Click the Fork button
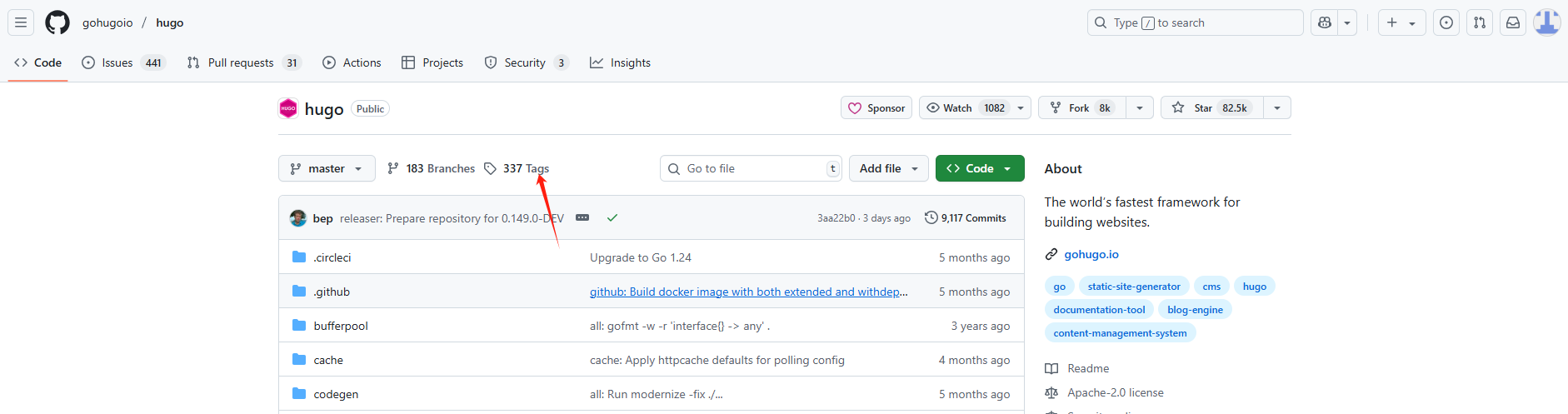Screen dimensions: 1568x414 click(x=1081, y=107)
